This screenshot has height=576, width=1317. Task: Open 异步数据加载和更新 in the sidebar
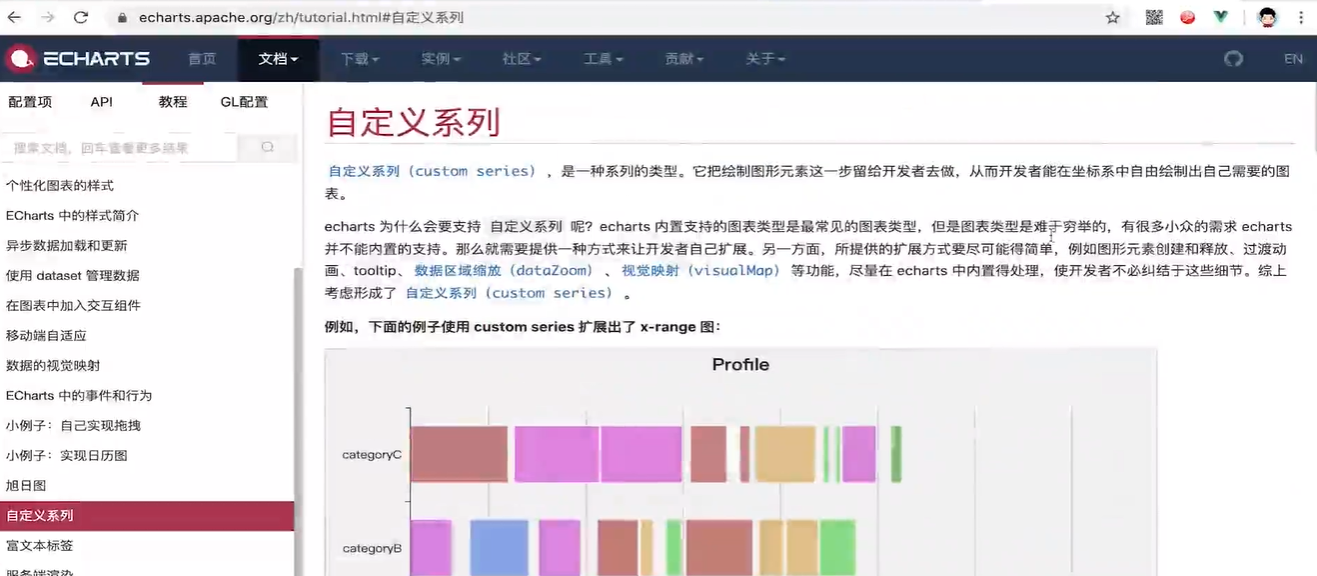[66, 246]
